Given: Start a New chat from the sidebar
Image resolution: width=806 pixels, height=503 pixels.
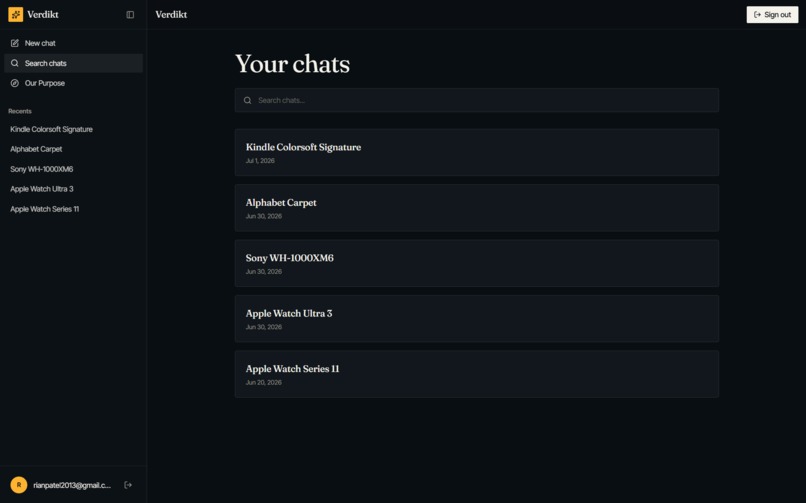Looking at the screenshot, I should 74,43.
